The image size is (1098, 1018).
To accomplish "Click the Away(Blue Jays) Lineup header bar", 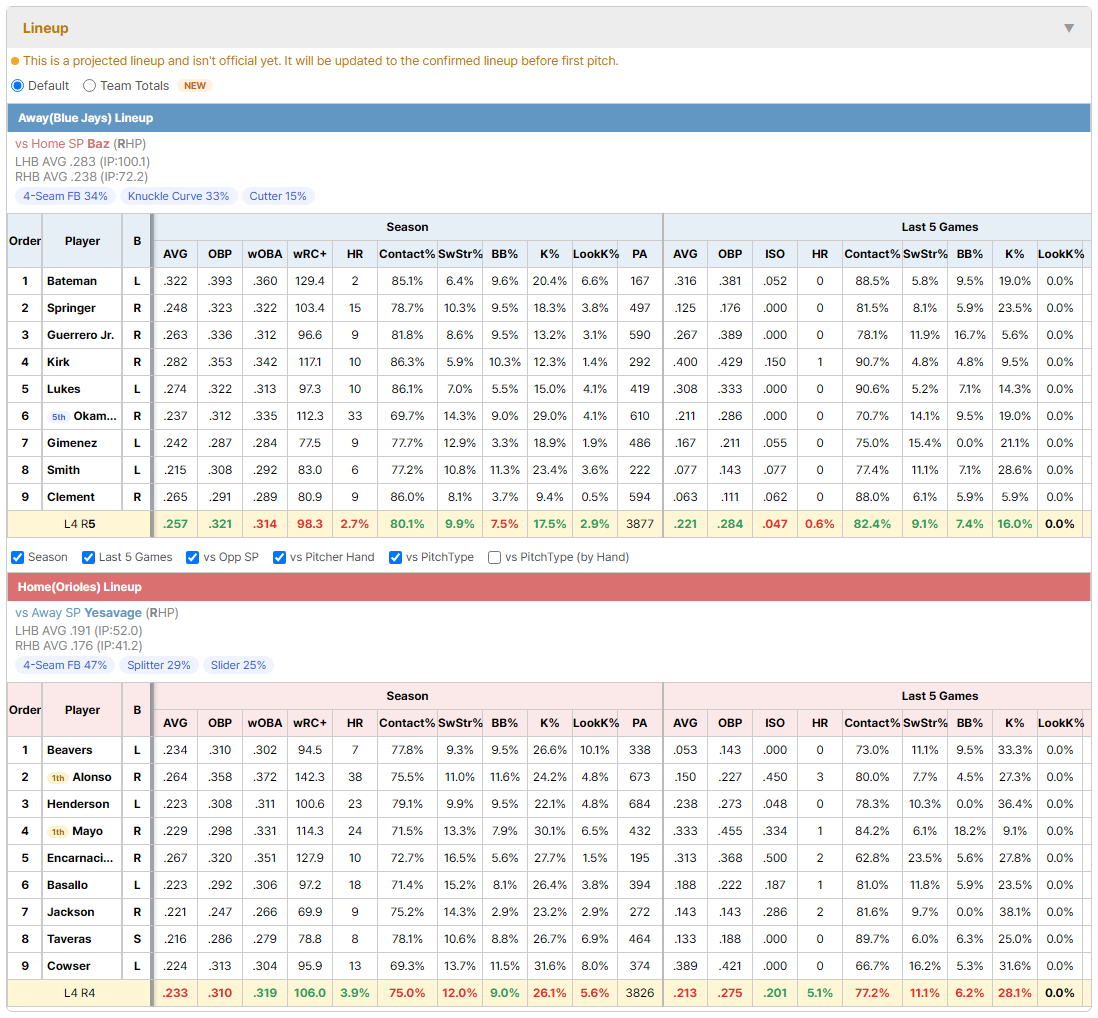I will point(549,118).
